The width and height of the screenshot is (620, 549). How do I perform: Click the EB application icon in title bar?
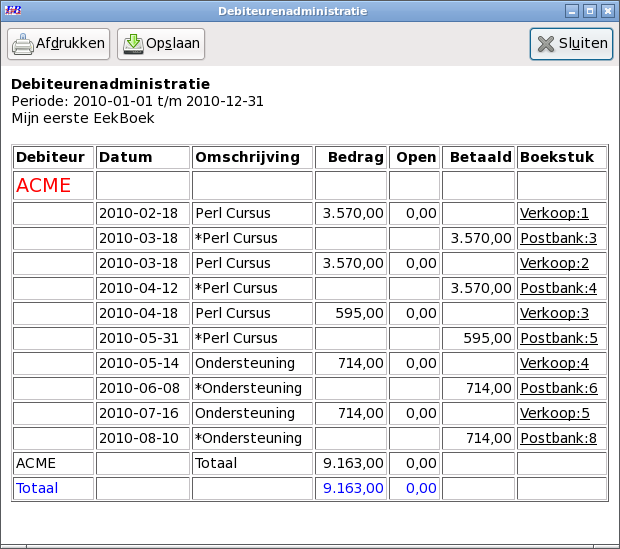pos(14,11)
